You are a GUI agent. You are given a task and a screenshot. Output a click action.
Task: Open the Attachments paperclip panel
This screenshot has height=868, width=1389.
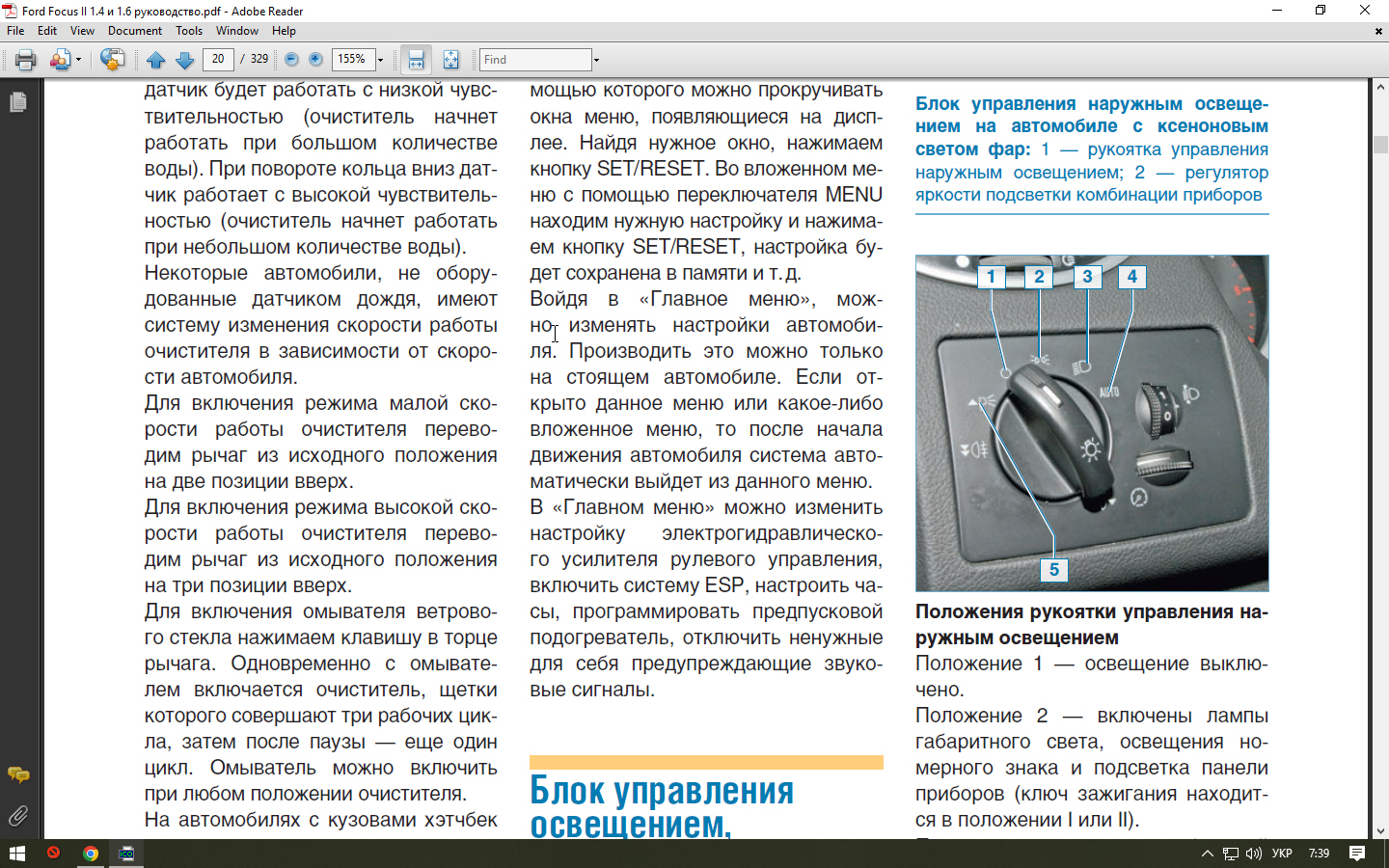pyautogui.click(x=18, y=816)
